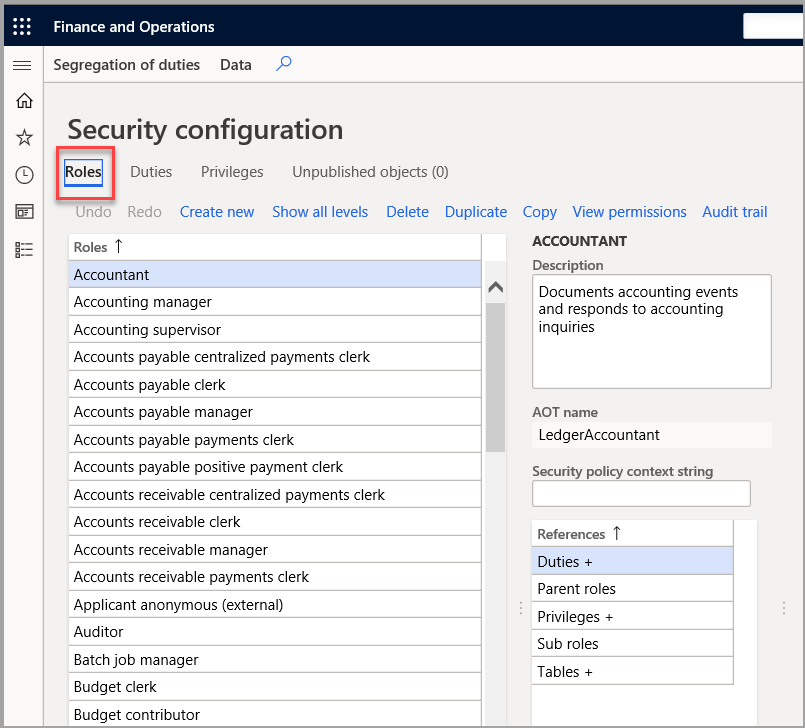Switch to the Duties tab
805x728 pixels.
coord(150,171)
